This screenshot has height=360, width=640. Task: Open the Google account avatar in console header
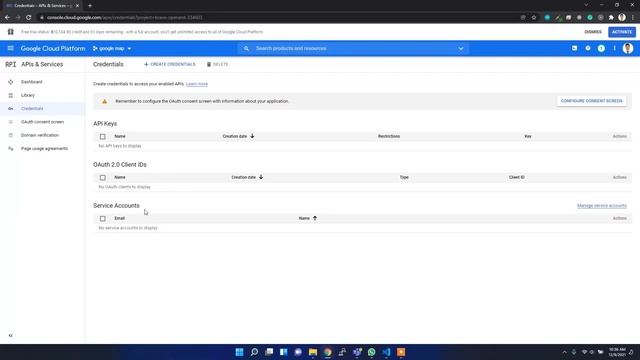(x=628, y=48)
